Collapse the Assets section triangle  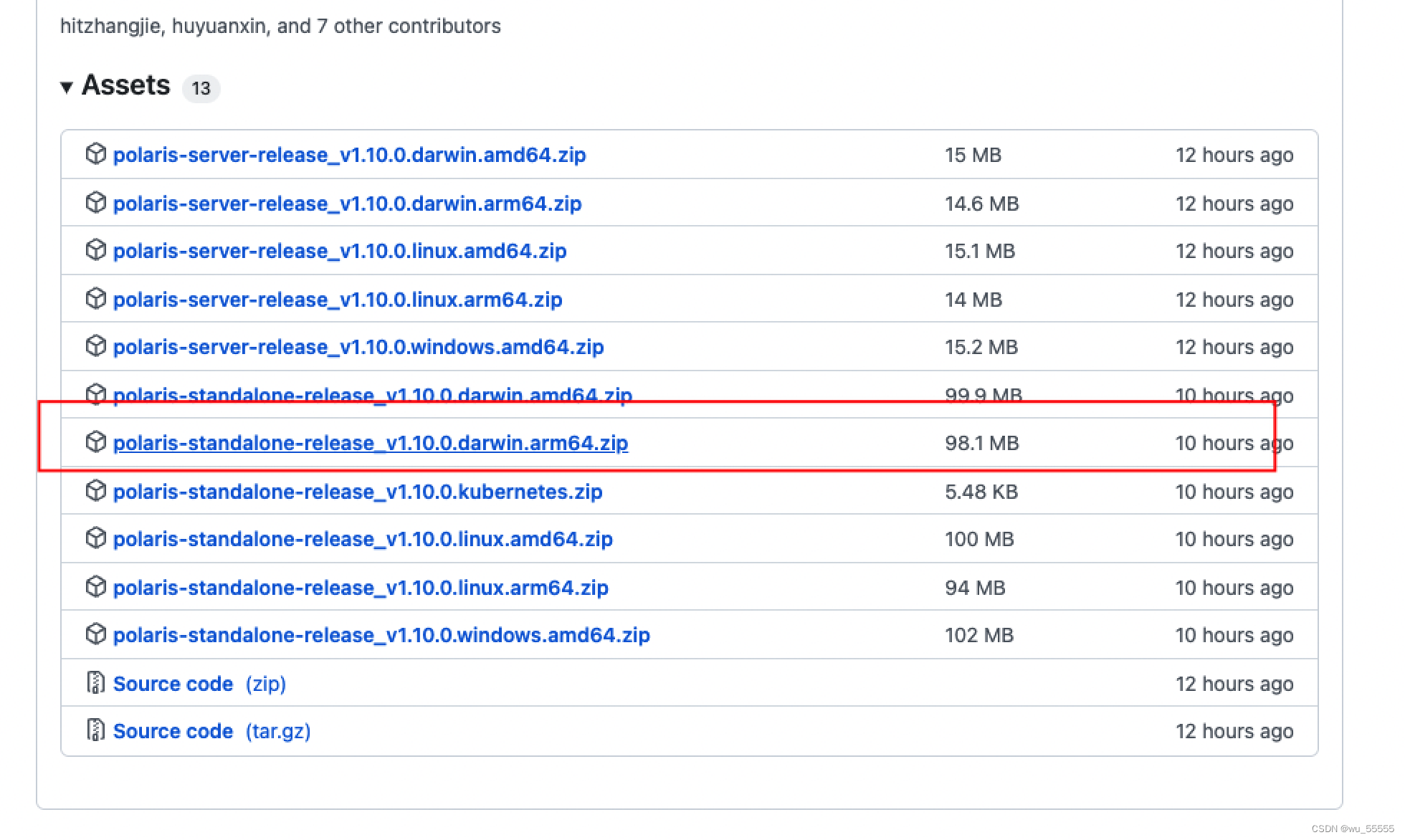[x=67, y=87]
